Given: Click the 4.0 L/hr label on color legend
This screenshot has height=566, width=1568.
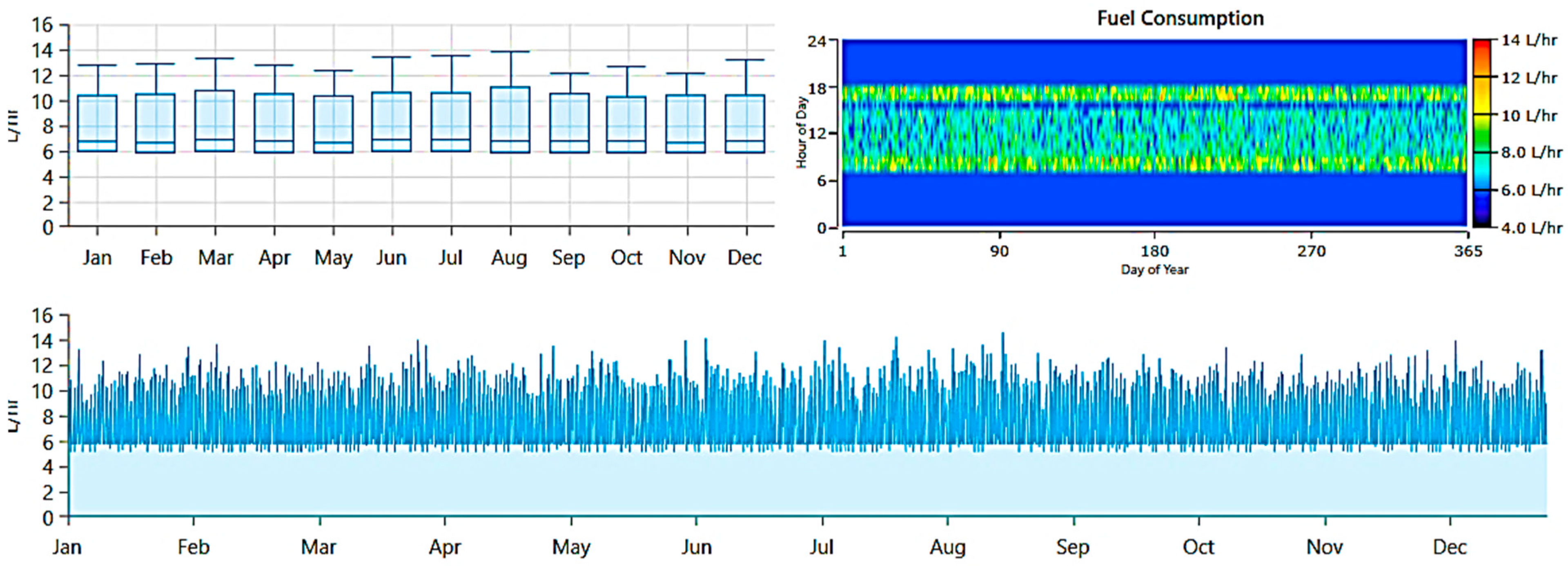Looking at the screenshot, I should [x=1531, y=228].
